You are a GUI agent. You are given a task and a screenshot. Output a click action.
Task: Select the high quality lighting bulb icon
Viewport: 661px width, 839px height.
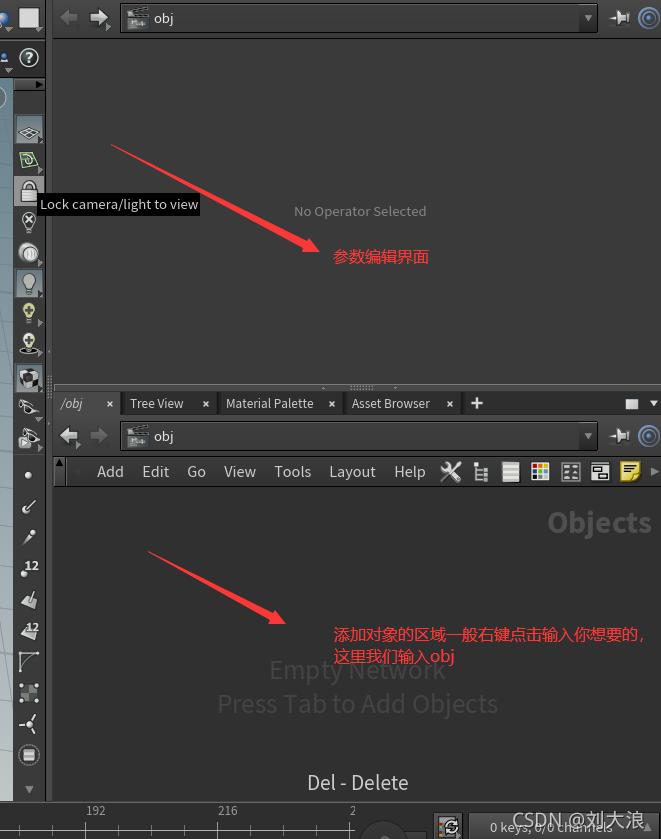tap(29, 314)
